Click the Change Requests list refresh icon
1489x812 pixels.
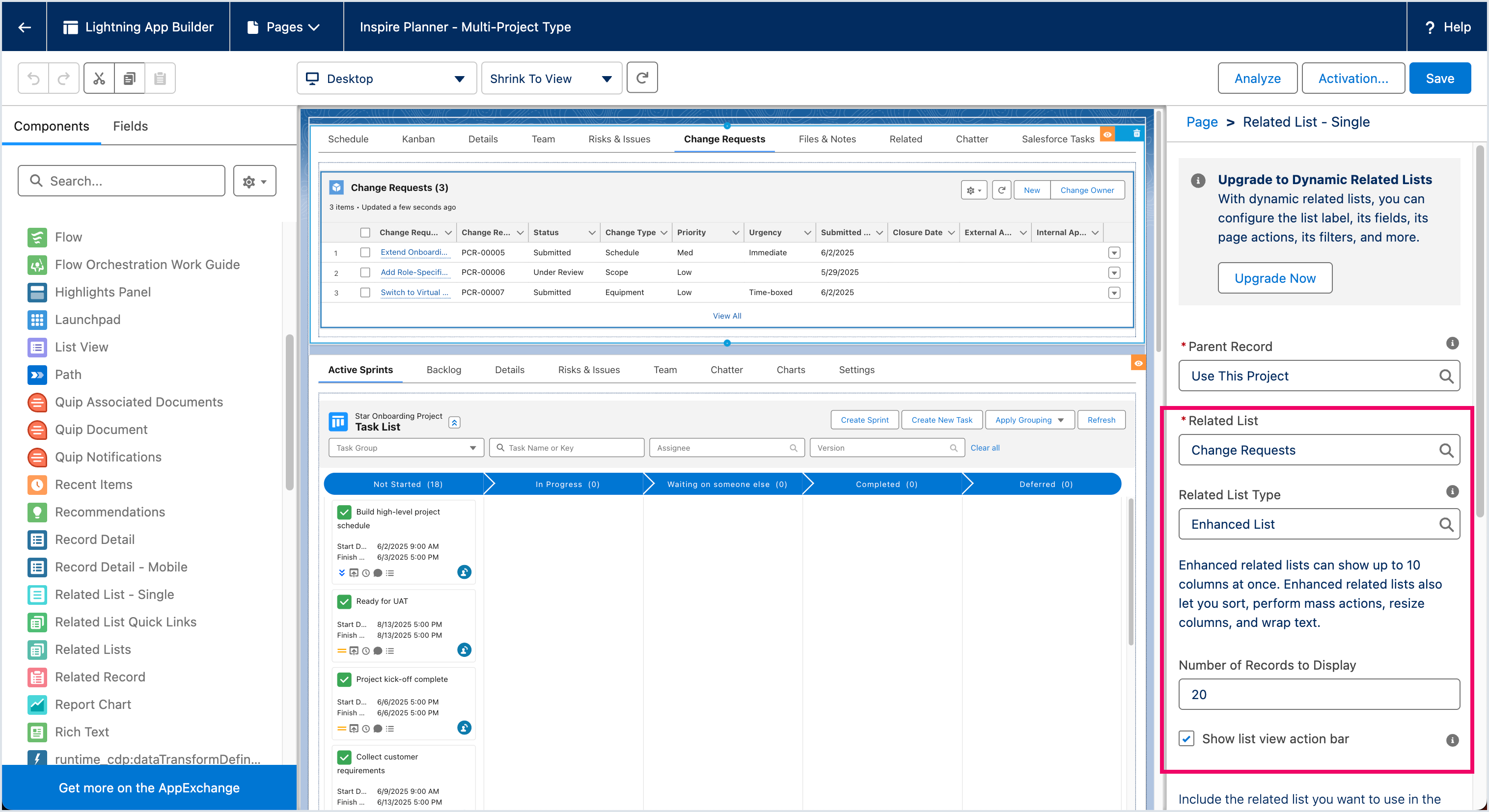(1002, 190)
